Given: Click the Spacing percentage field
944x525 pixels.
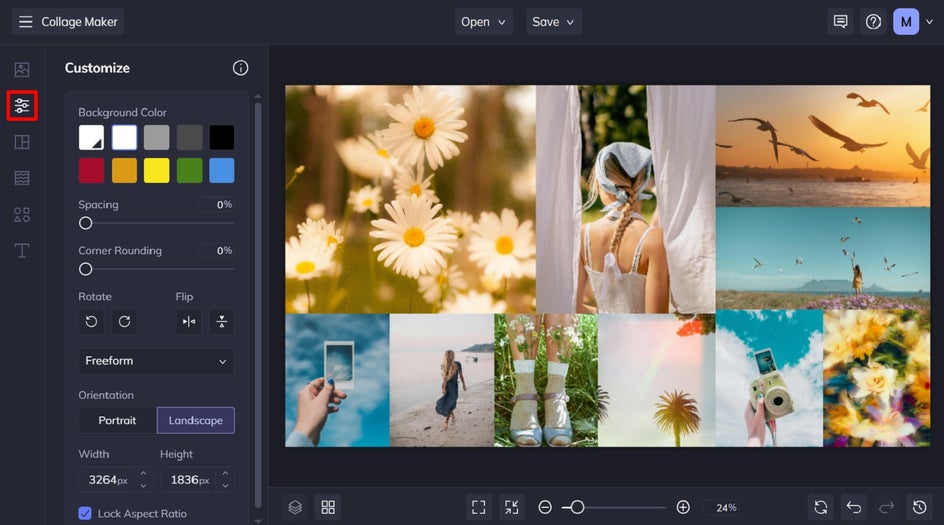Looking at the screenshot, I should (x=217, y=205).
